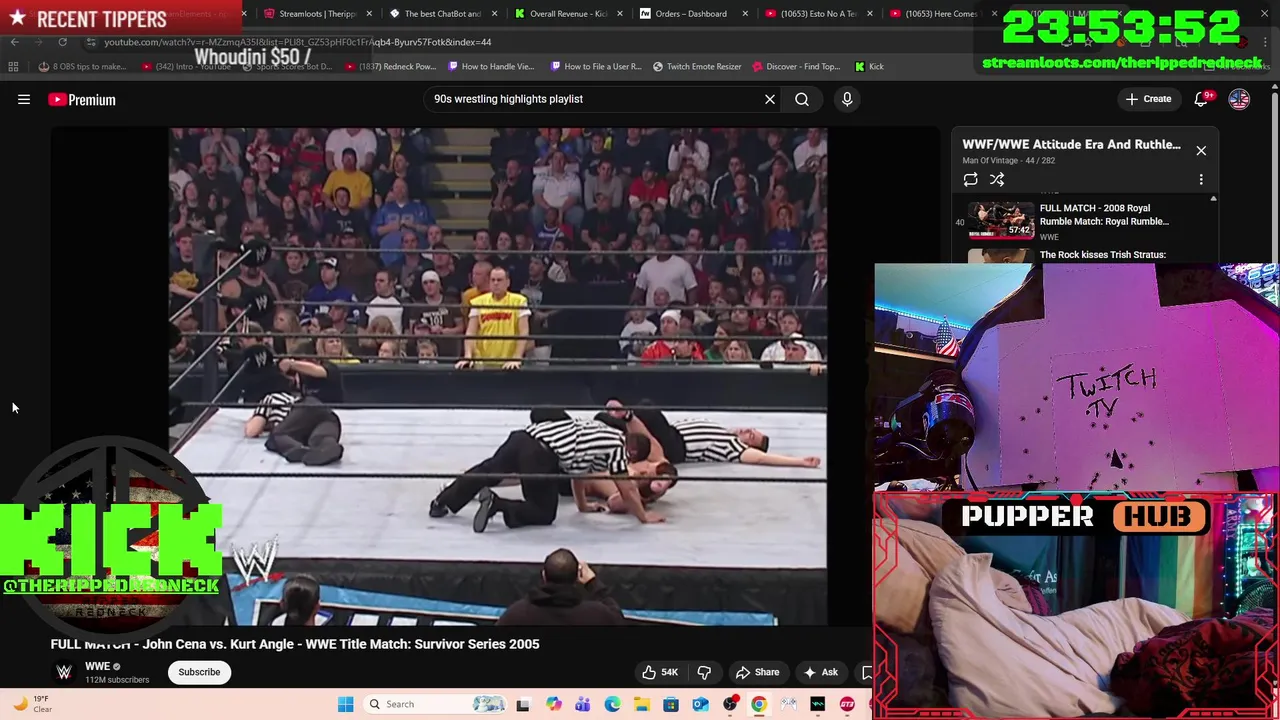The height and width of the screenshot is (720, 1280).
Task: Play or pause the wrestling video
Action: pos(497,376)
